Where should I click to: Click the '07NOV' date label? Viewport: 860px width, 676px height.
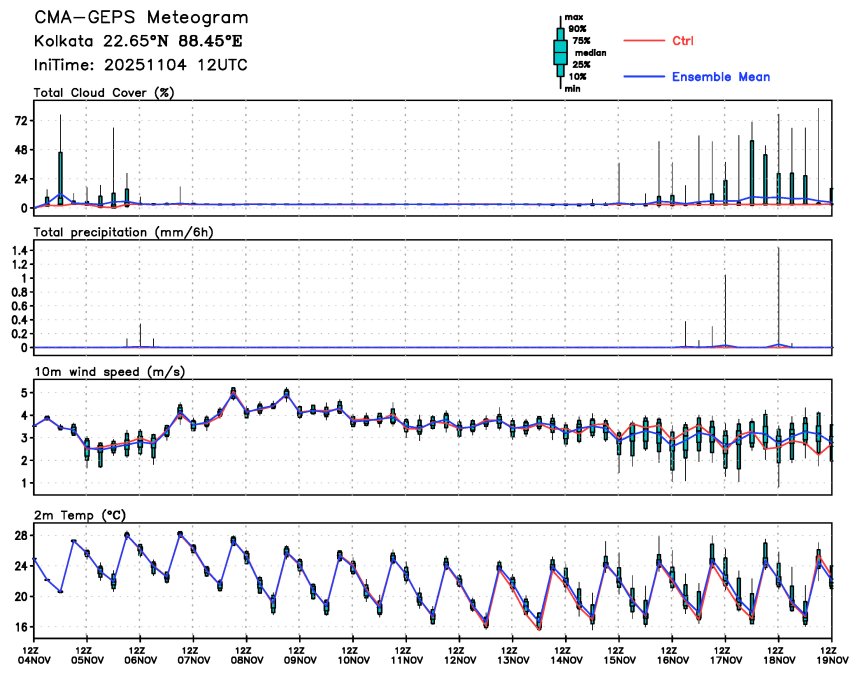coord(194,661)
